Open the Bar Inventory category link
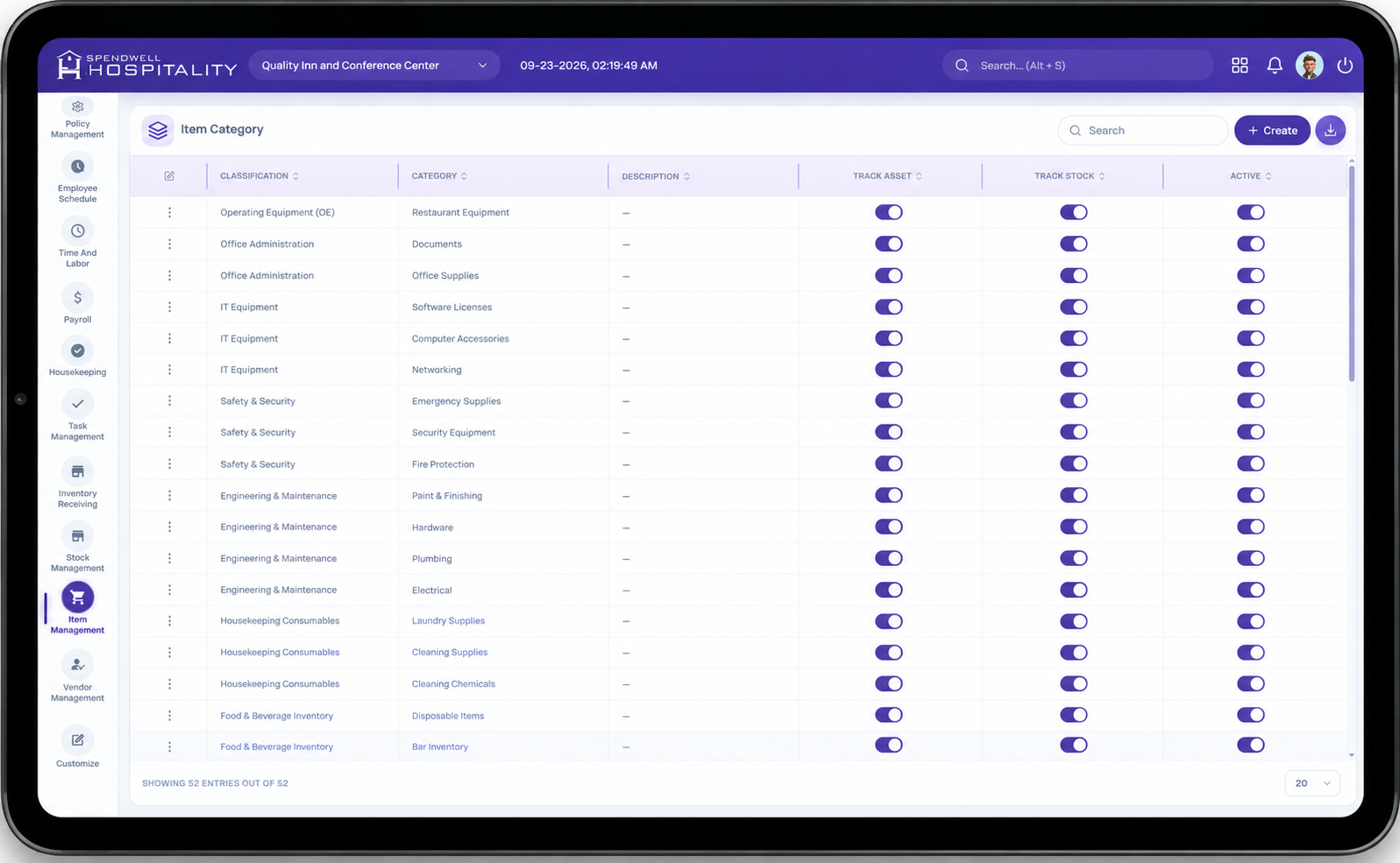 440,747
